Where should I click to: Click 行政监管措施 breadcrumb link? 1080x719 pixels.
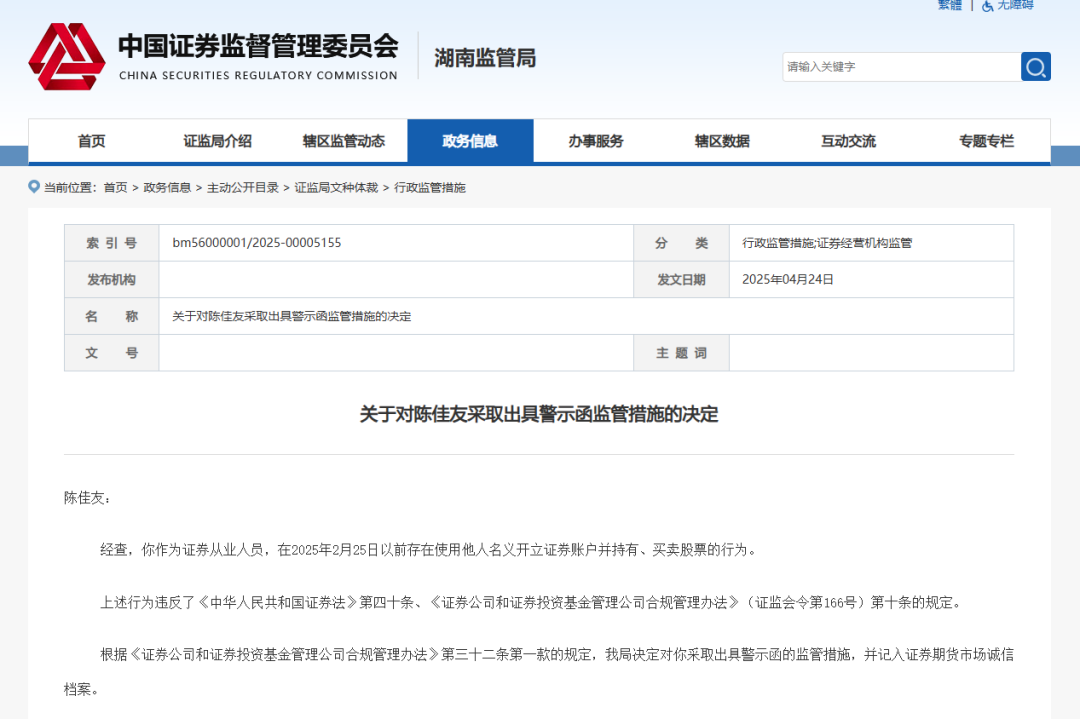pyautogui.click(x=430, y=188)
